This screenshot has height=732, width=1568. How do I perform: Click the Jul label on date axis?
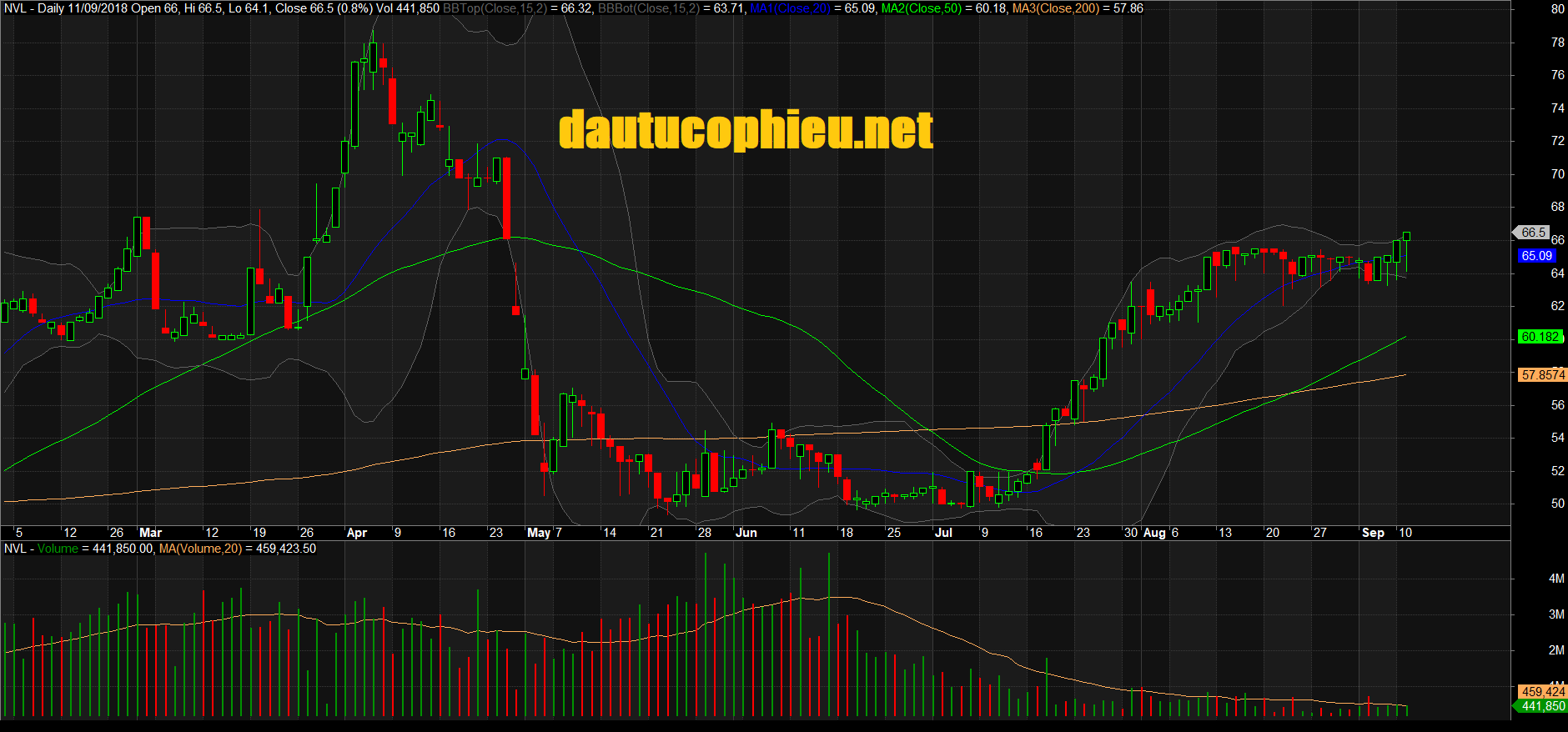coord(943,533)
